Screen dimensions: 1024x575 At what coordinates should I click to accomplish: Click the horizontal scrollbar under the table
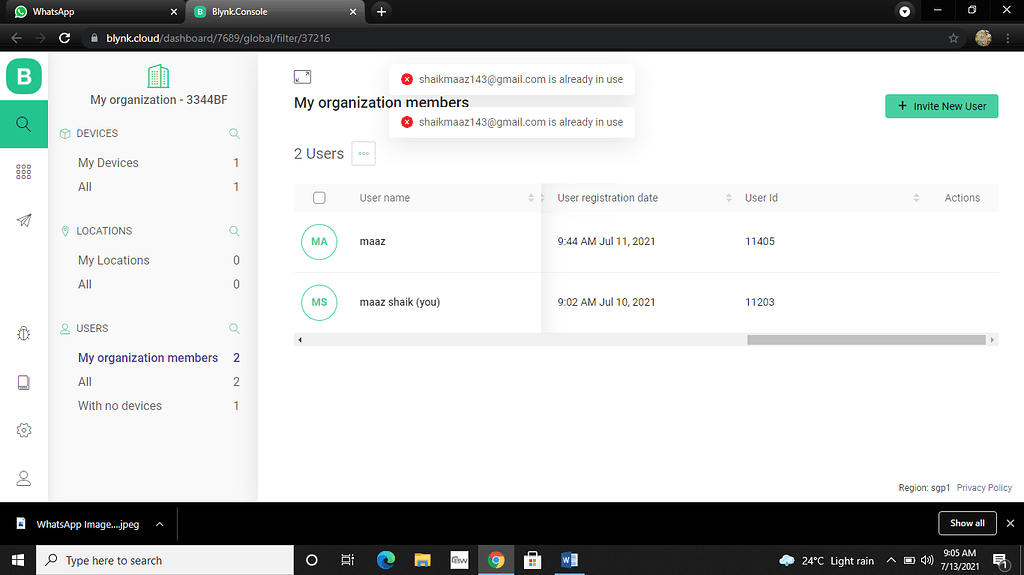tap(865, 340)
